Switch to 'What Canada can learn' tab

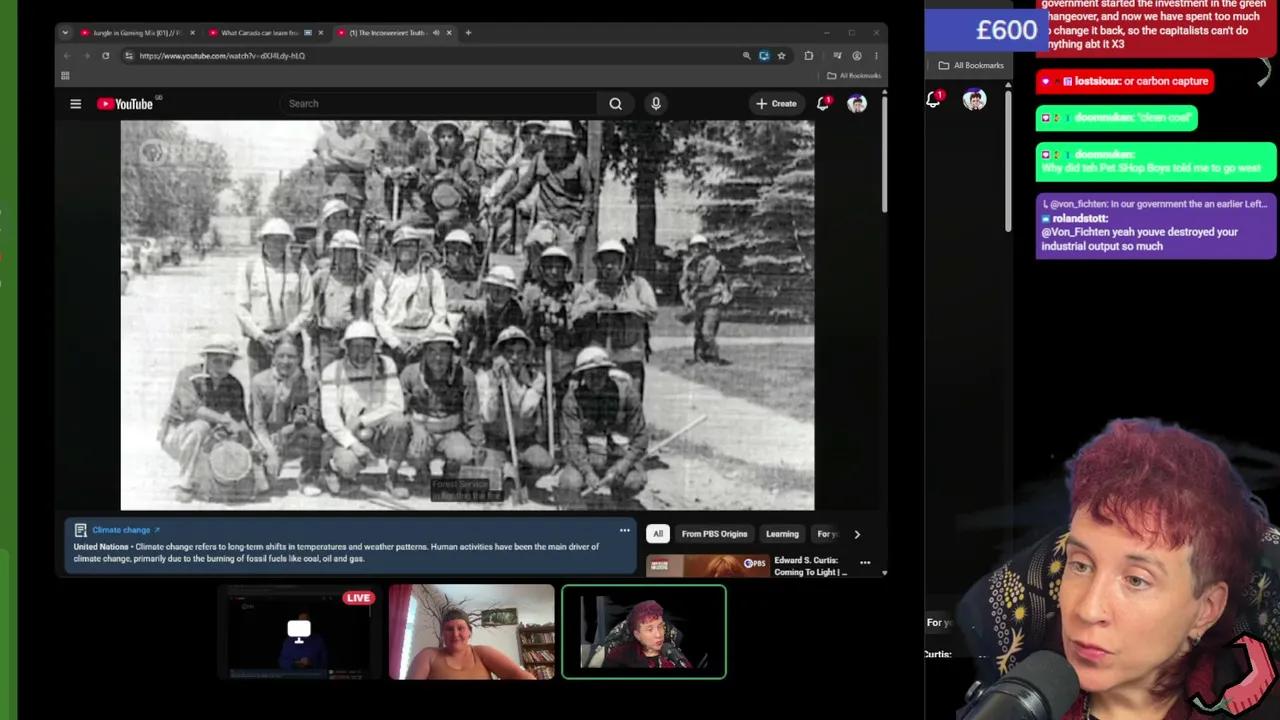coord(260,33)
